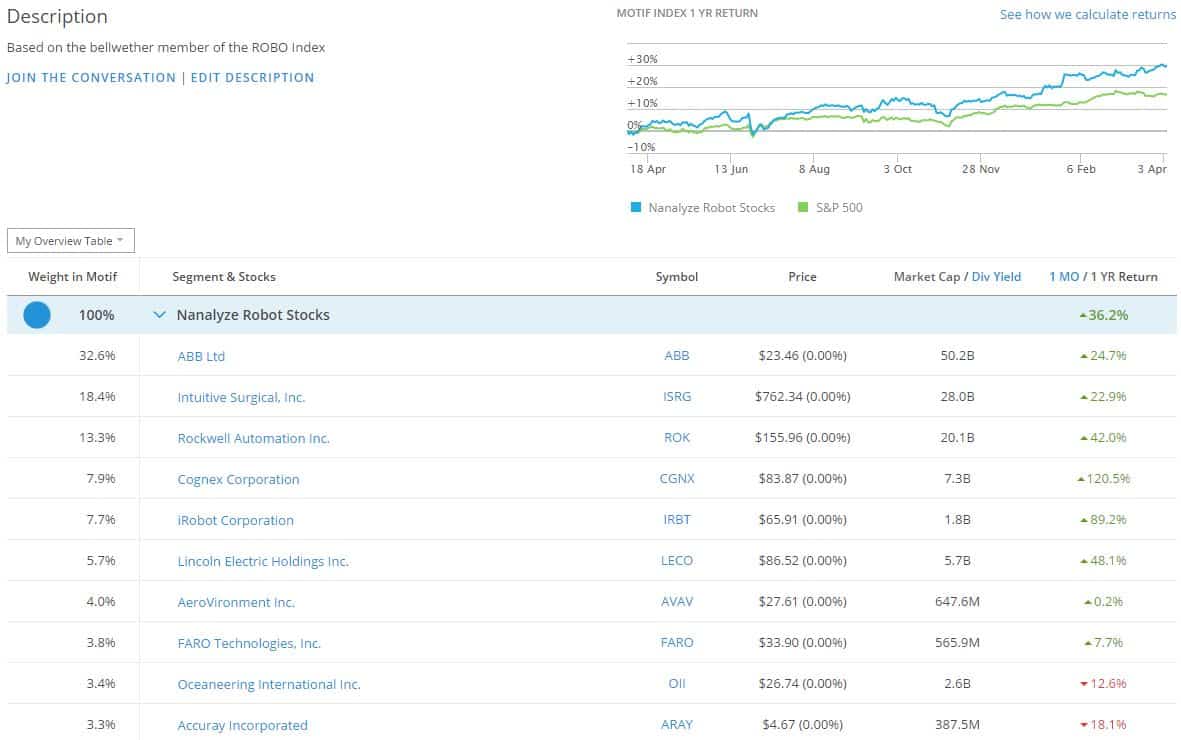Screen dimensions: 1181x740
Task: Click the $23.46 (0.00%) price cell
Action: click(803, 356)
